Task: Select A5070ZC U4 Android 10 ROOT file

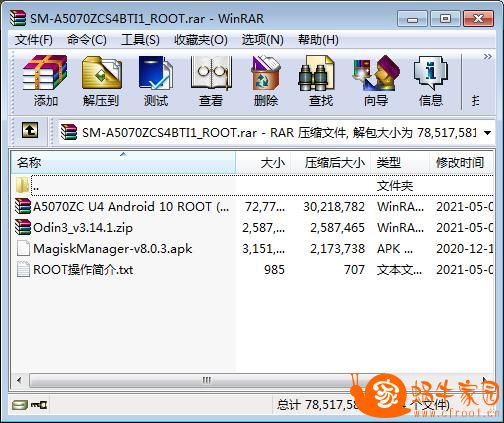Action: point(253,207)
